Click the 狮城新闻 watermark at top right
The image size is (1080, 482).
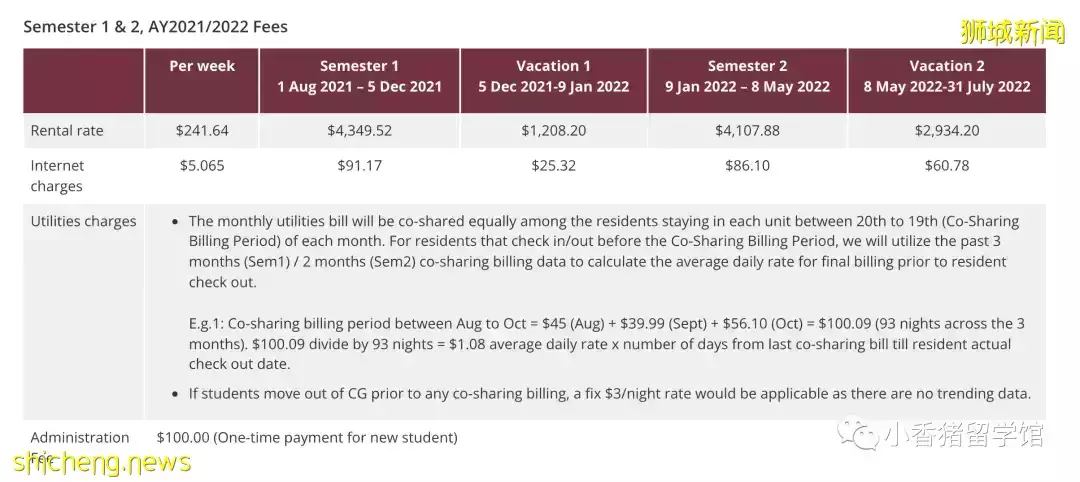coord(1011,33)
